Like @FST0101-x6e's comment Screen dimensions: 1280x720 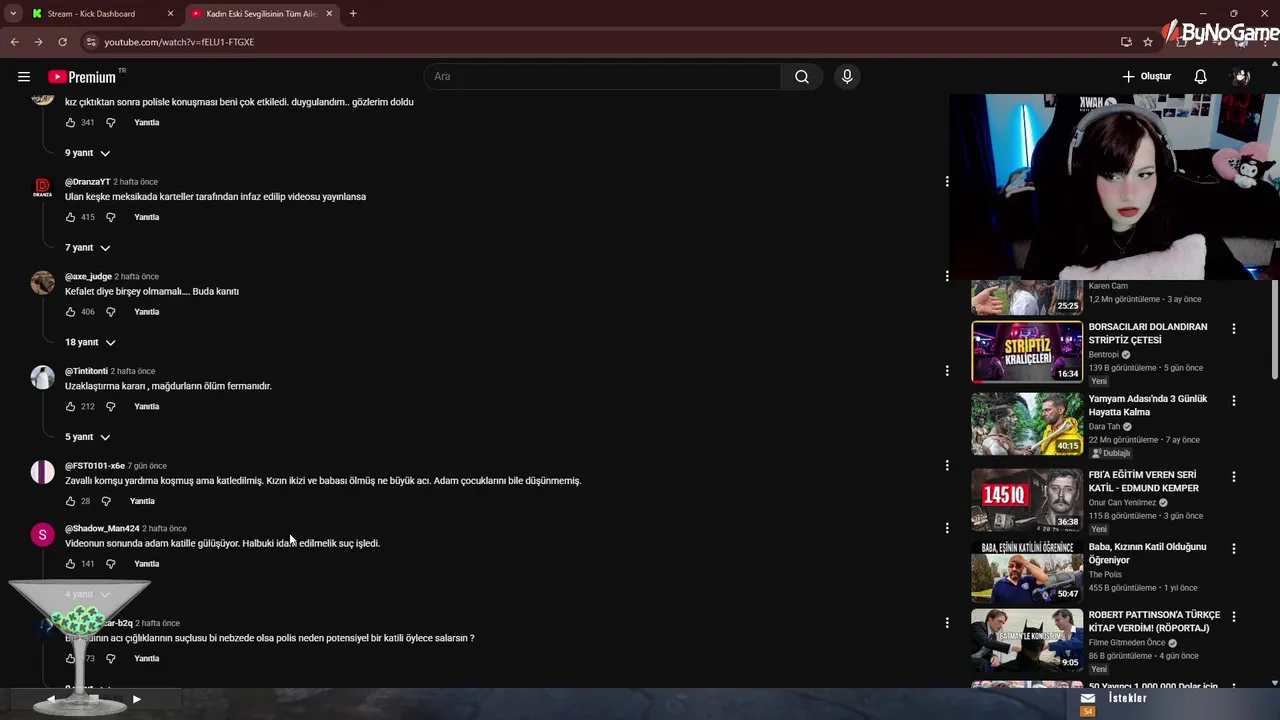(70, 501)
